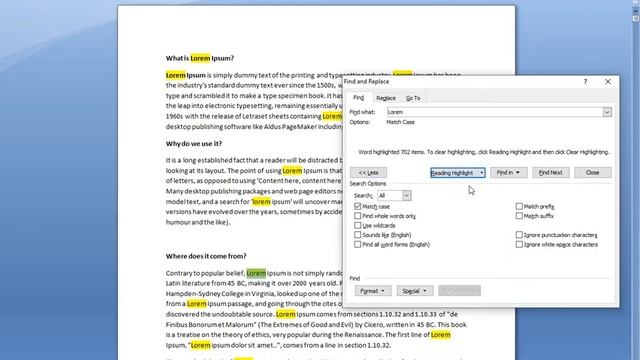The height and width of the screenshot is (360, 640).
Task: Click the Close button in dialog
Action: tap(592, 173)
